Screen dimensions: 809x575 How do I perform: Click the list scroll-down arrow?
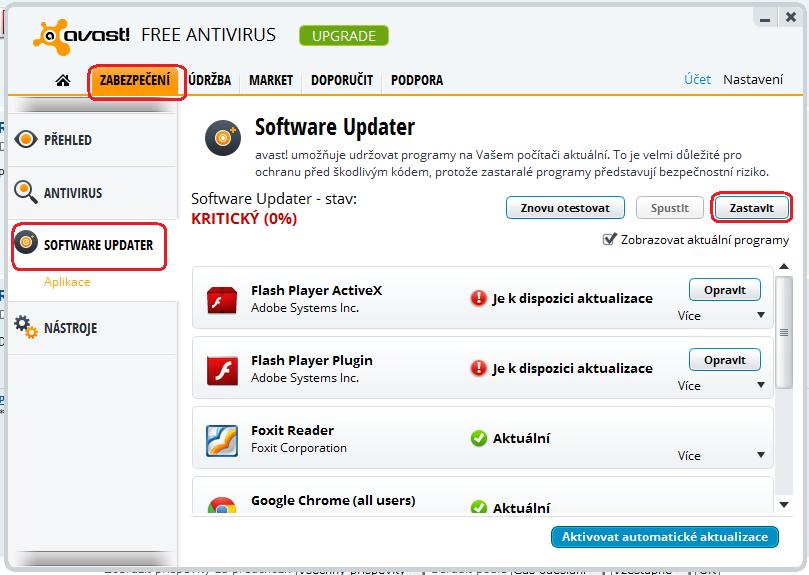coord(784,505)
